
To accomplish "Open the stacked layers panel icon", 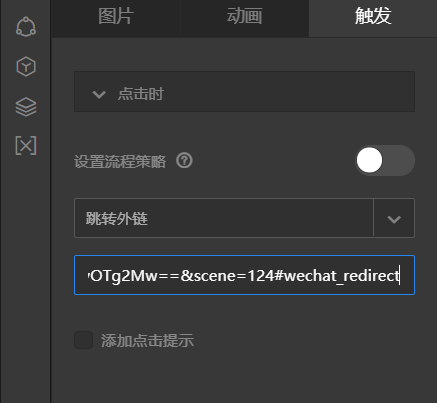I will (x=26, y=107).
